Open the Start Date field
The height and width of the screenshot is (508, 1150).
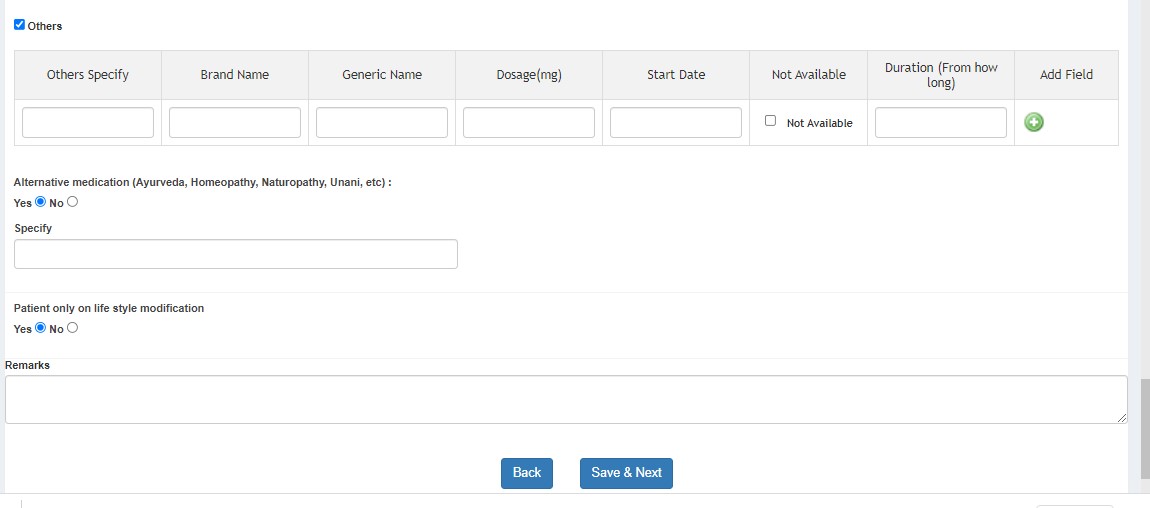coord(676,123)
